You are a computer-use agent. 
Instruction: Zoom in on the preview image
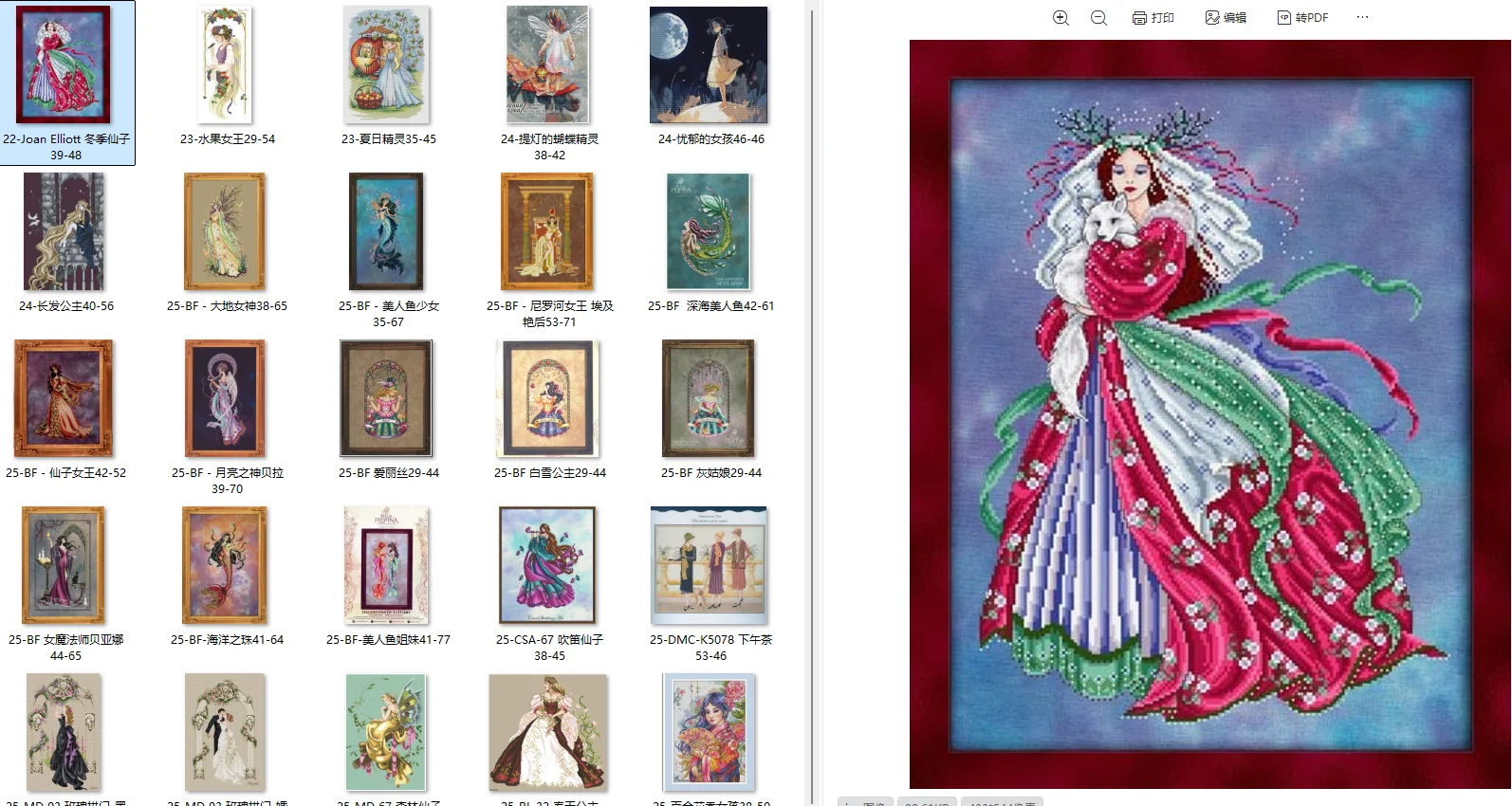click(x=1060, y=18)
